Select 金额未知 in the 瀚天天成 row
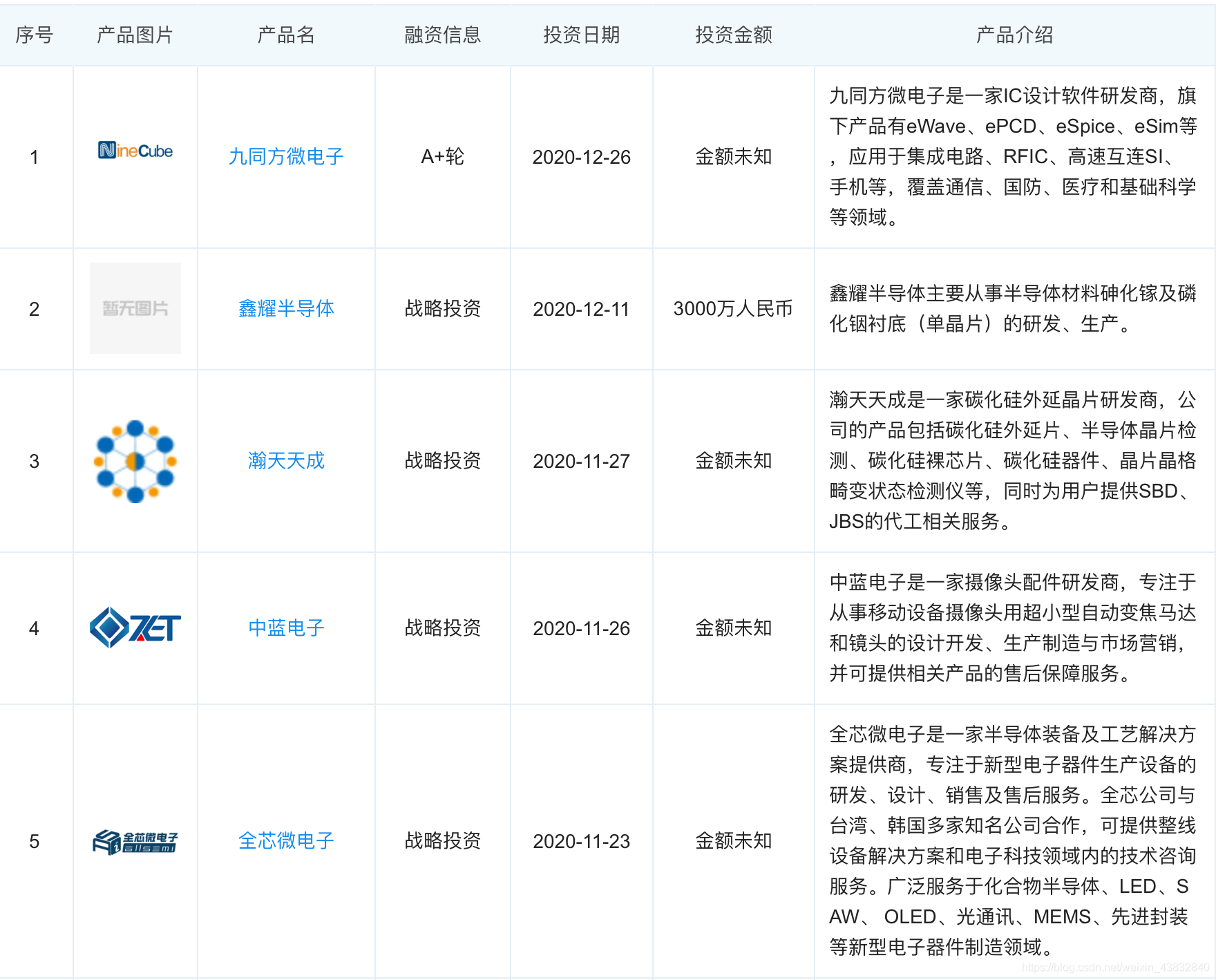This screenshot has width=1216, height=980. pos(734,461)
